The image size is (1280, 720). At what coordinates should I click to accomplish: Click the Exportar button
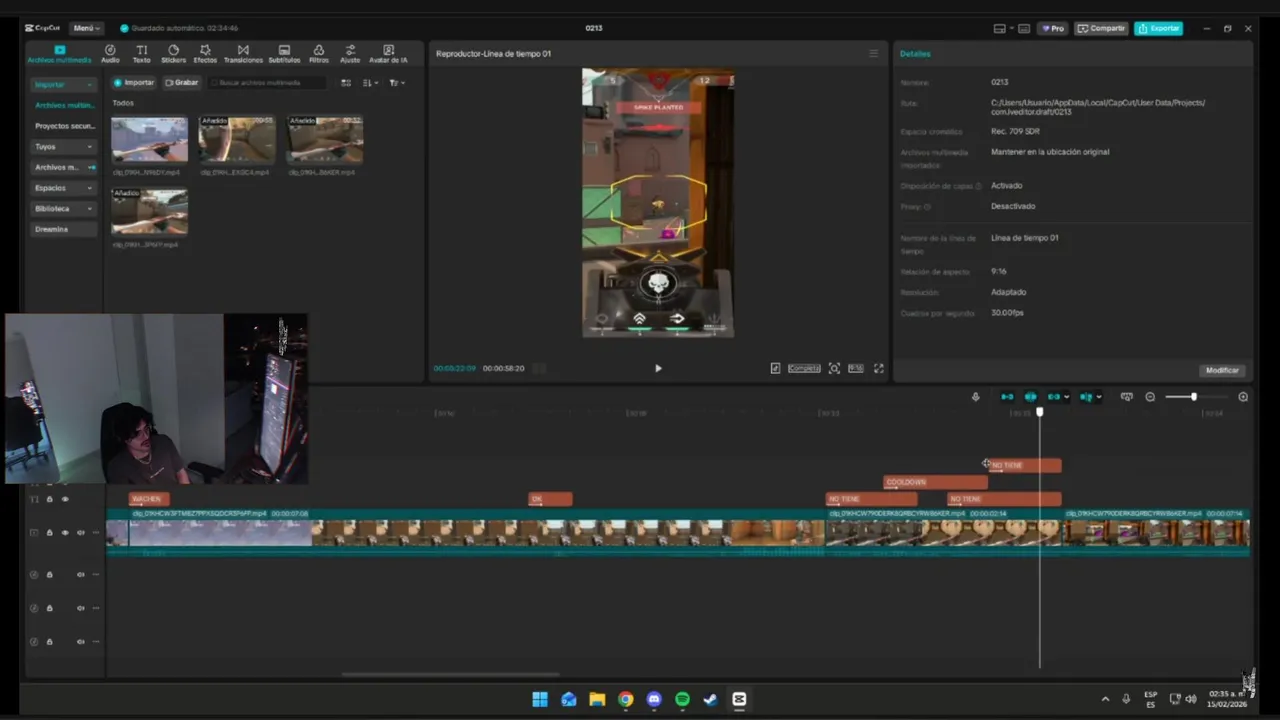[1159, 28]
